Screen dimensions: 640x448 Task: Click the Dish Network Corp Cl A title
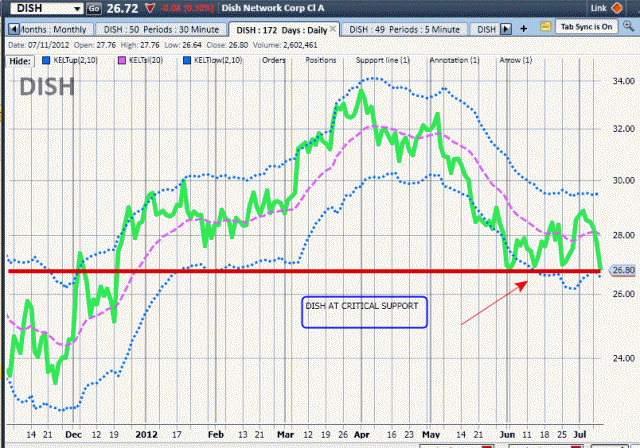click(x=273, y=8)
